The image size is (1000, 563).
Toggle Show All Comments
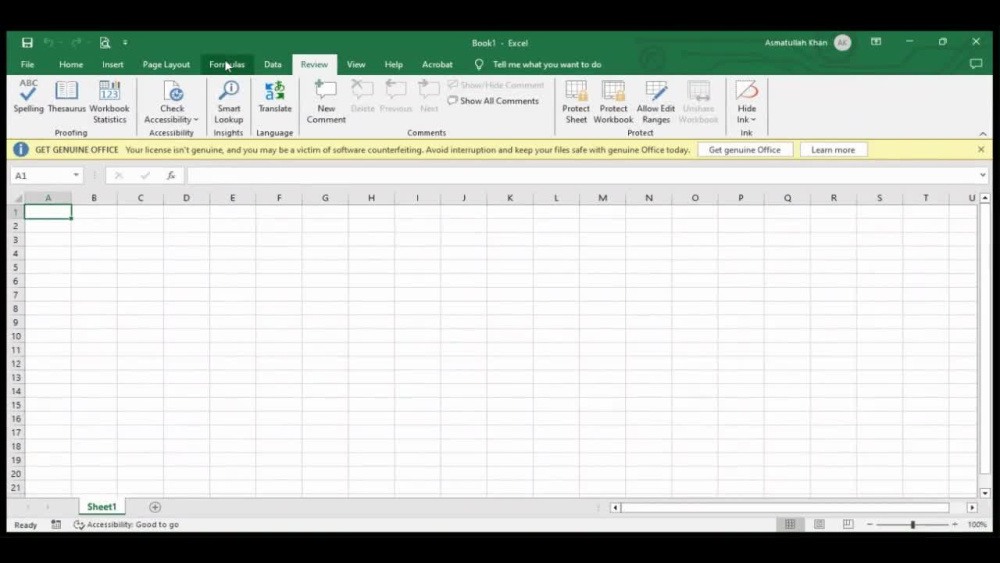tap(493, 101)
